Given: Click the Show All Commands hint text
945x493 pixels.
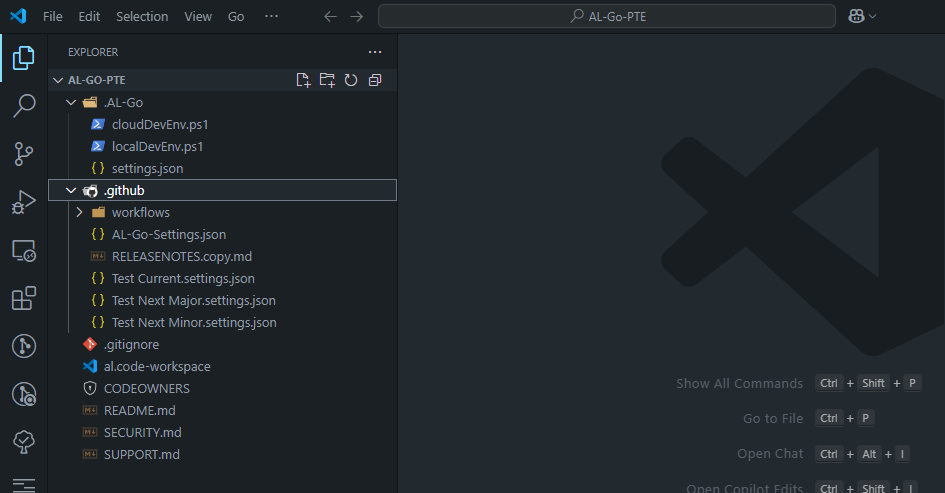Looking at the screenshot, I should [x=739, y=383].
